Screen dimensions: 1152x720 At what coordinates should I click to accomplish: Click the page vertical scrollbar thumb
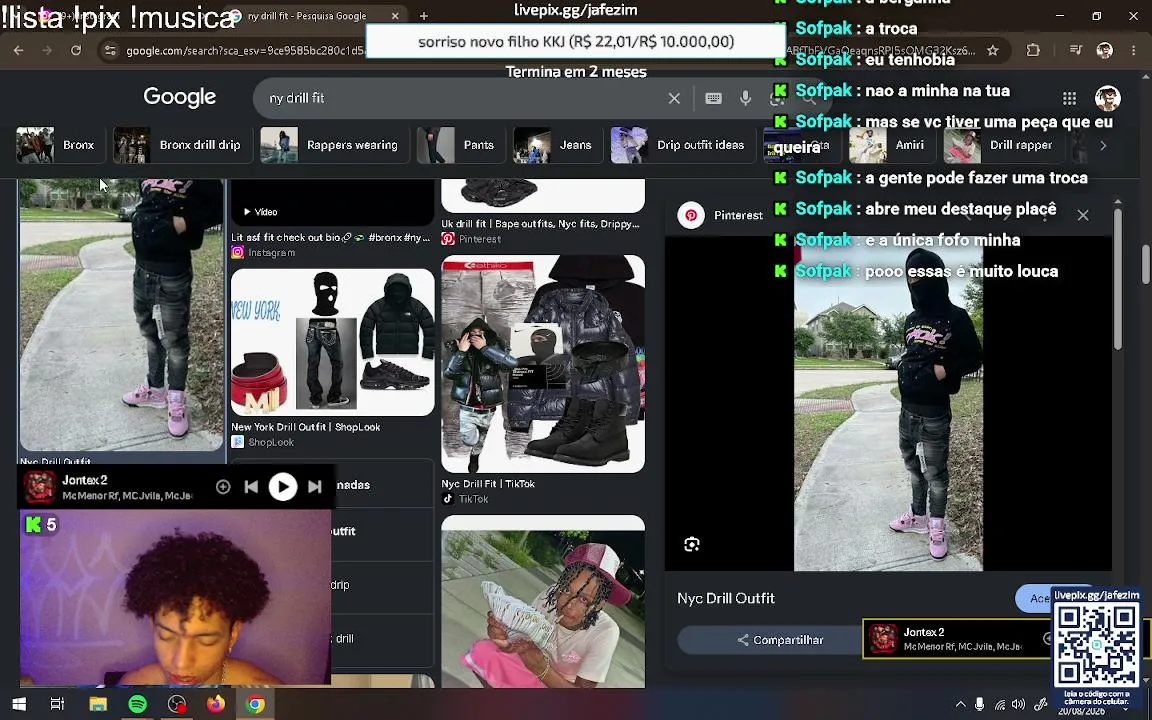pos(1145,264)
